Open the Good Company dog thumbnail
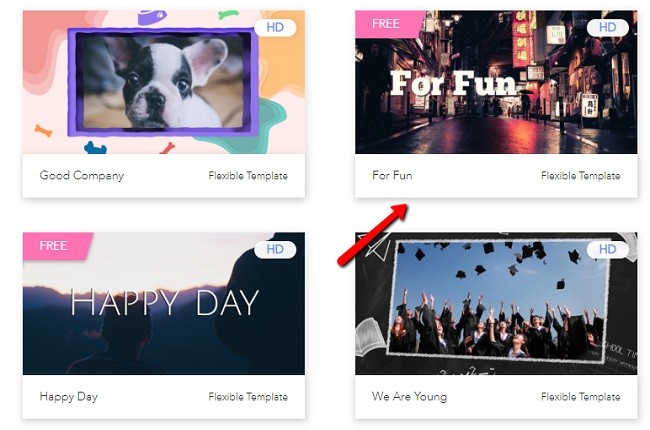The height and width of the screenshot is (430, 650). coord(164,82)
